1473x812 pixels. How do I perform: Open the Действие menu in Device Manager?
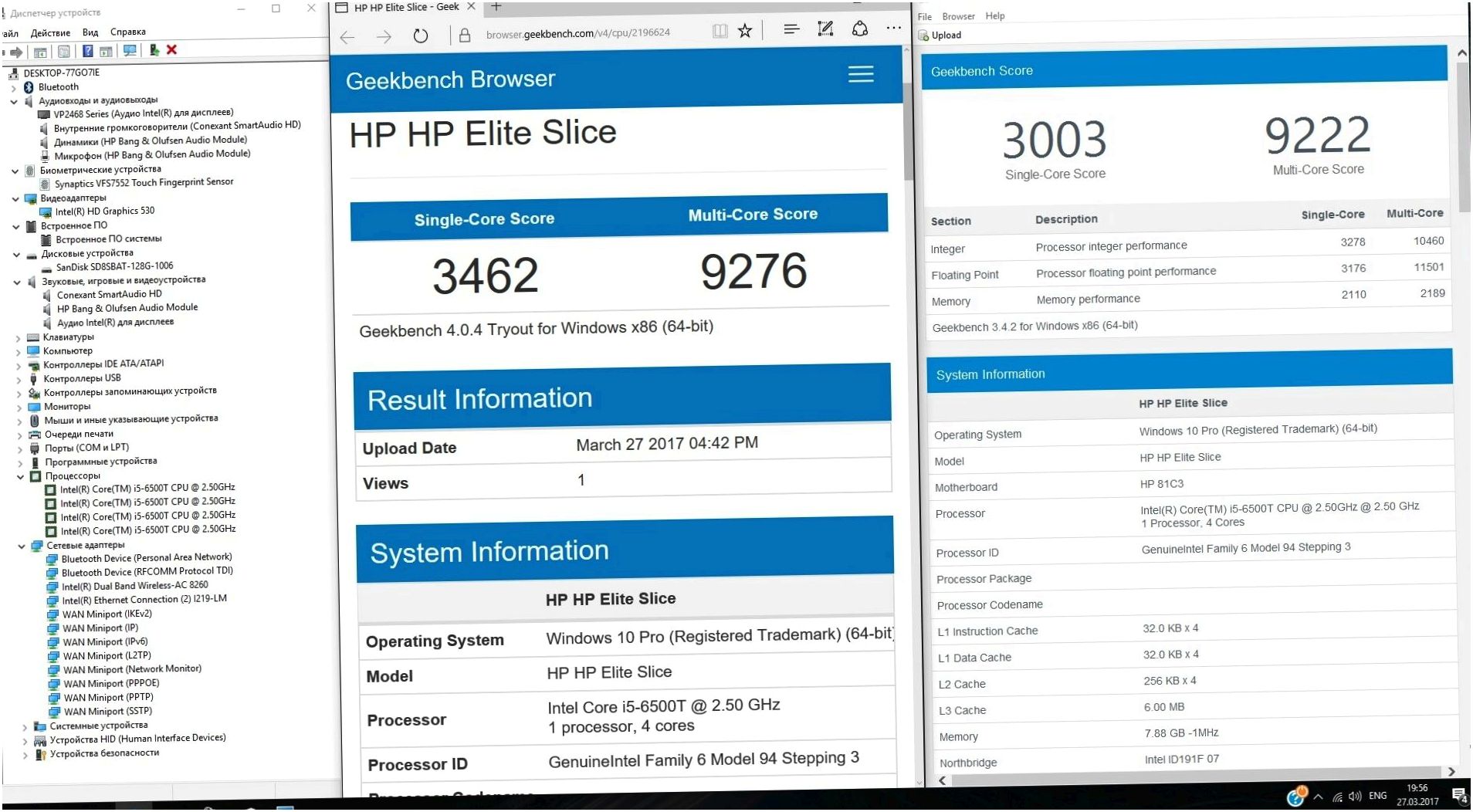point(50,33)
